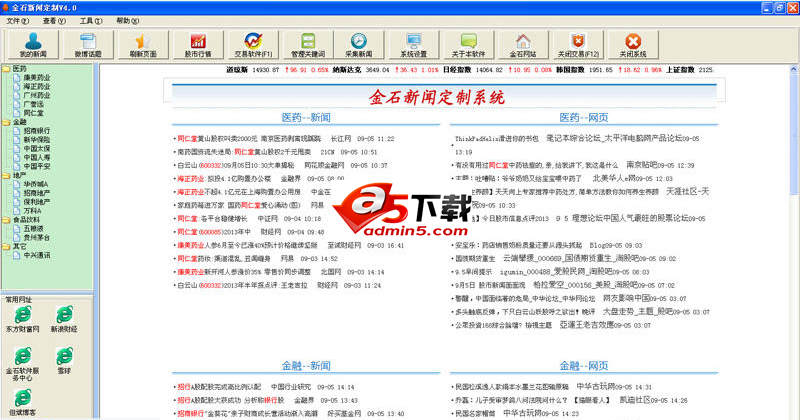Open the 工具 menu
804x420 pixels.
pyautogui.click(x=91, y=21)
